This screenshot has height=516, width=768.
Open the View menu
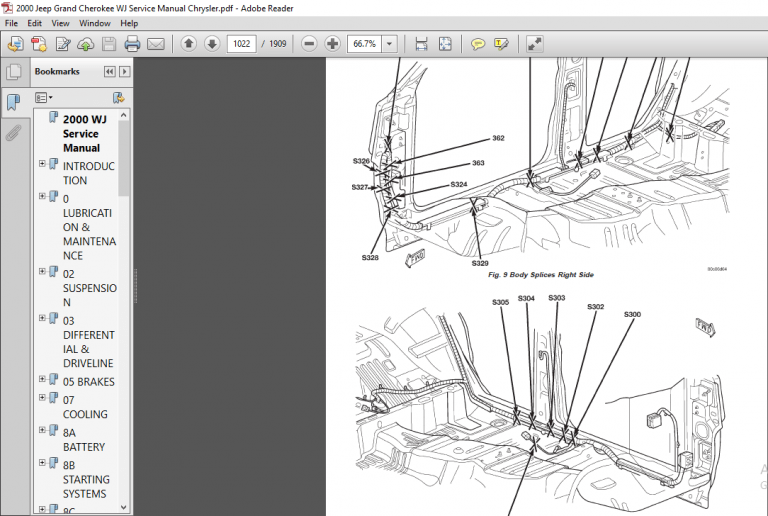tap(60, 23)
